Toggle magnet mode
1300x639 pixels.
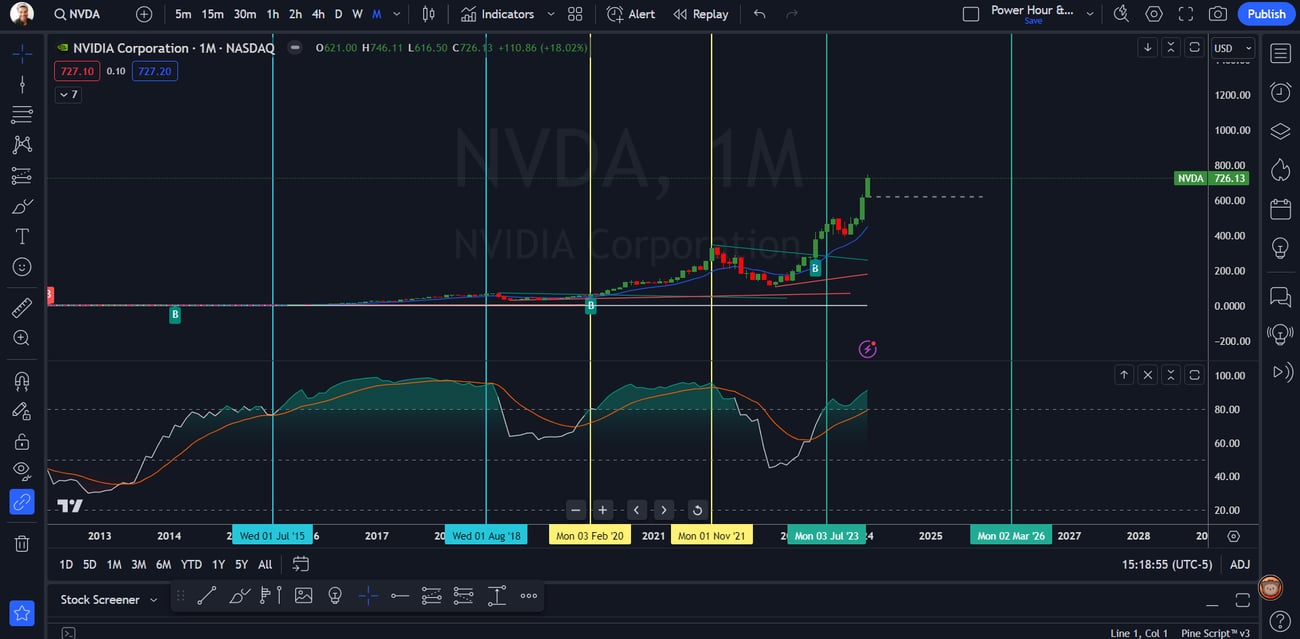pyautogui.click(x=22, y=380)
